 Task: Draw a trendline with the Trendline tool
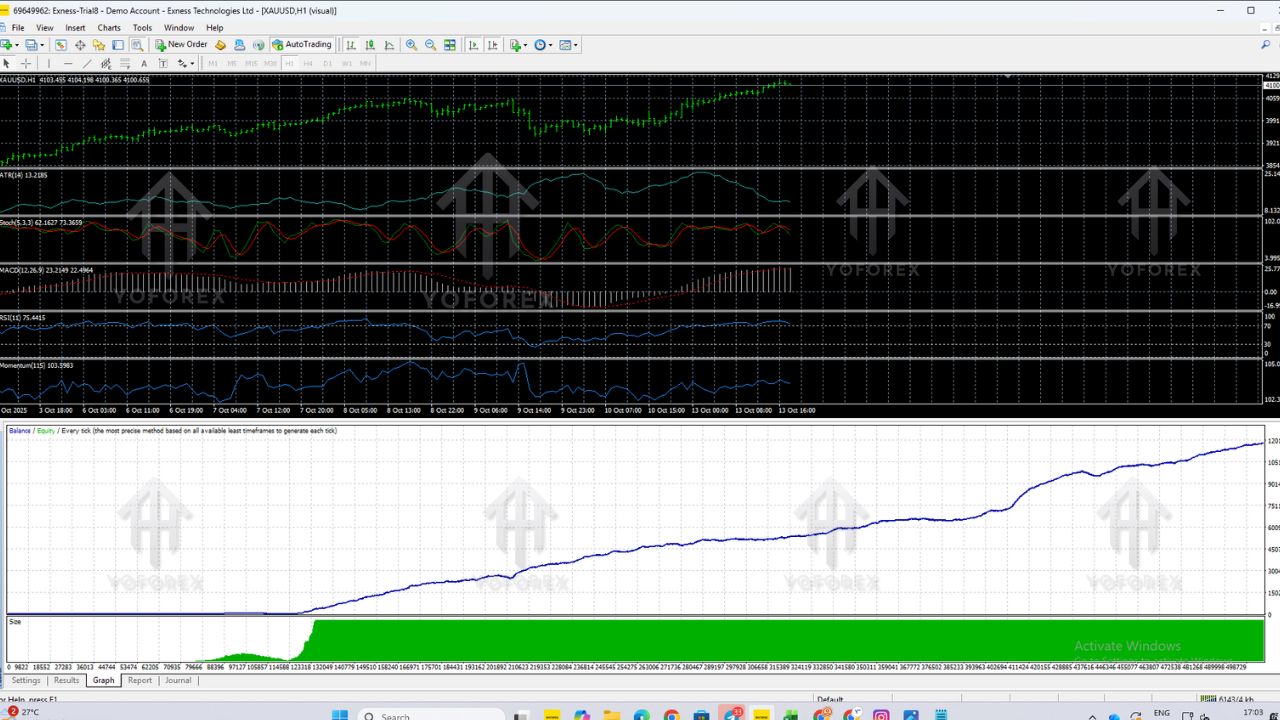(x=87, y=63)
